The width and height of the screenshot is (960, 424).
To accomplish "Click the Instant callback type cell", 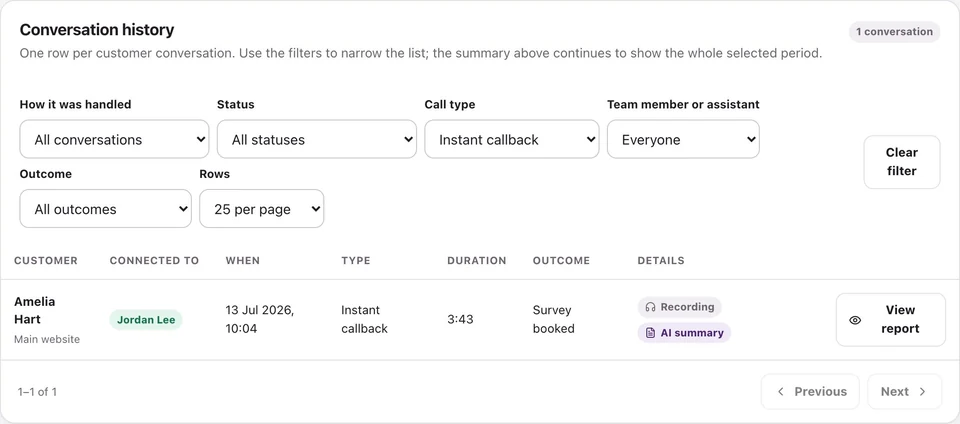I will (365, 319).
